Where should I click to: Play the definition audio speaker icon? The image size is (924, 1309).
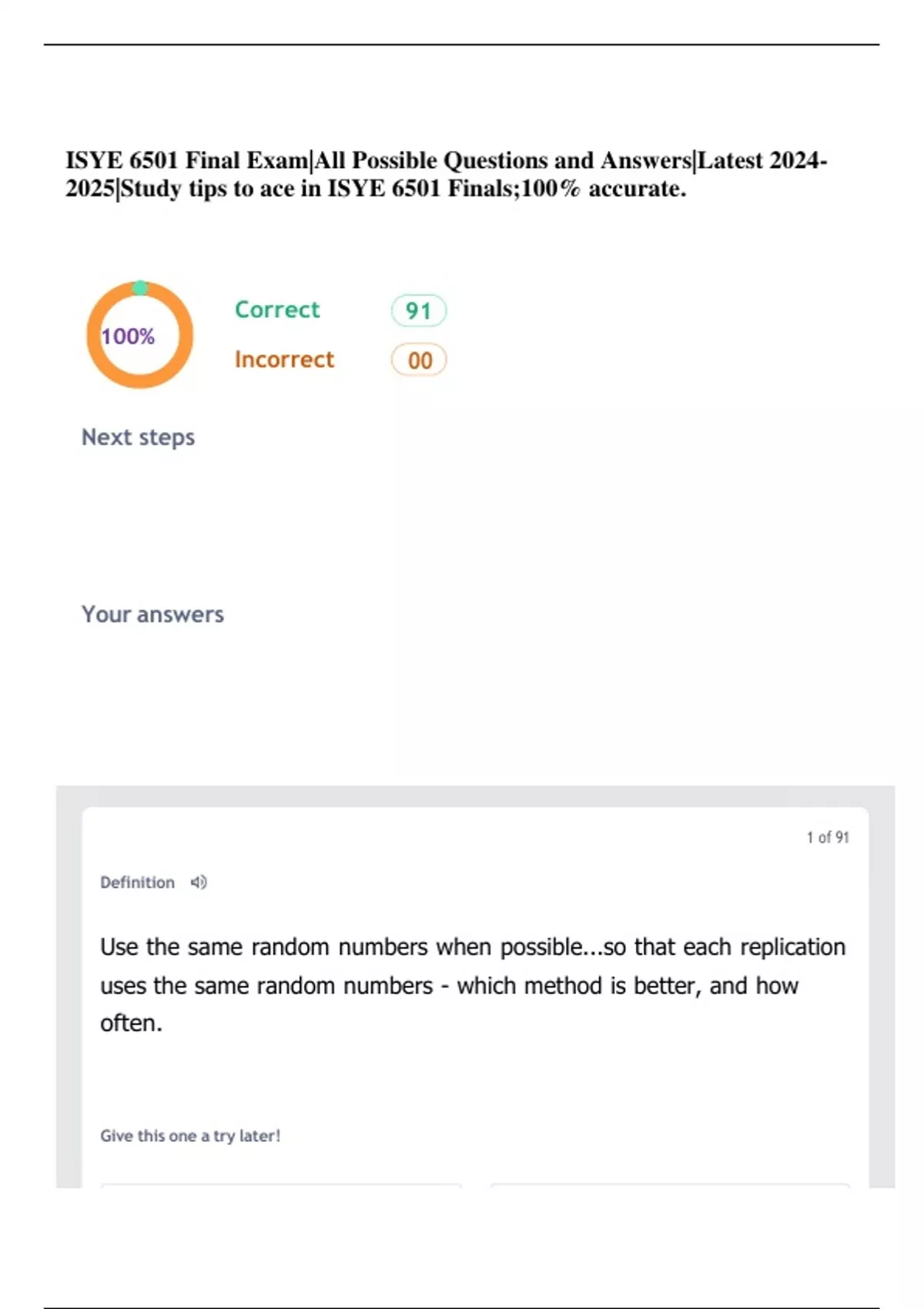pyautogui.click(x=199, y=882)
